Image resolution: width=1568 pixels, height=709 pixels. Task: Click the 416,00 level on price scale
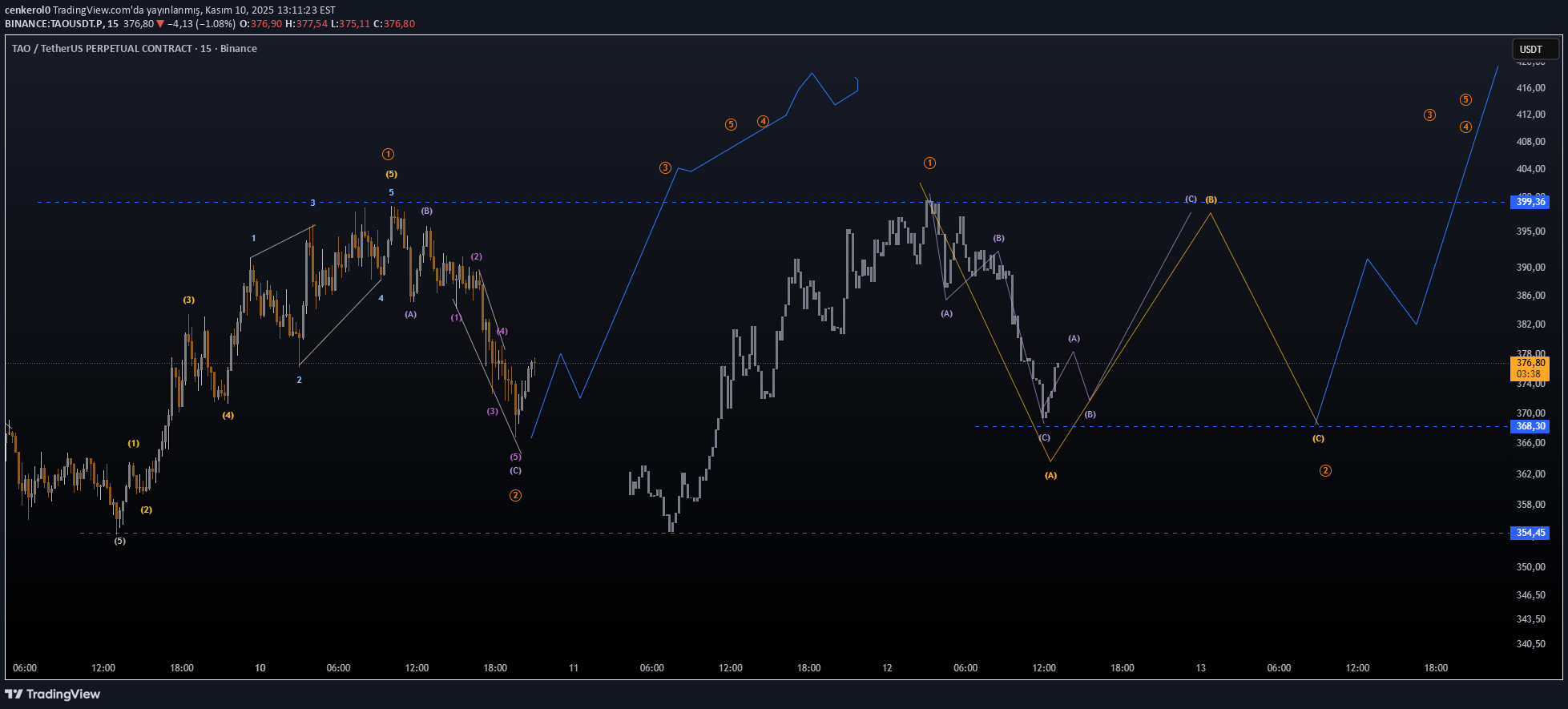[1530, 88]
